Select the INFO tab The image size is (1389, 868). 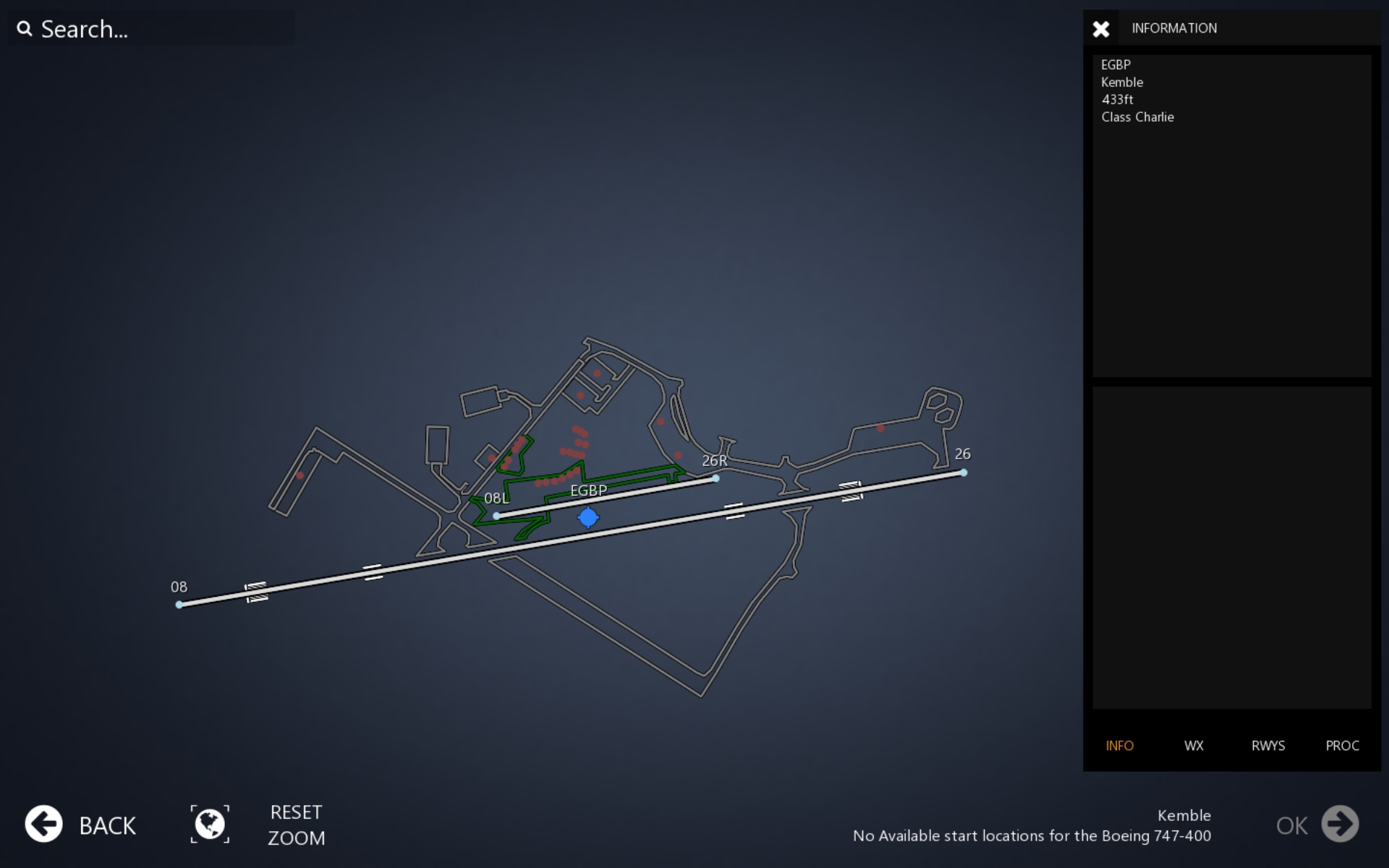[x=1119, y=746]
